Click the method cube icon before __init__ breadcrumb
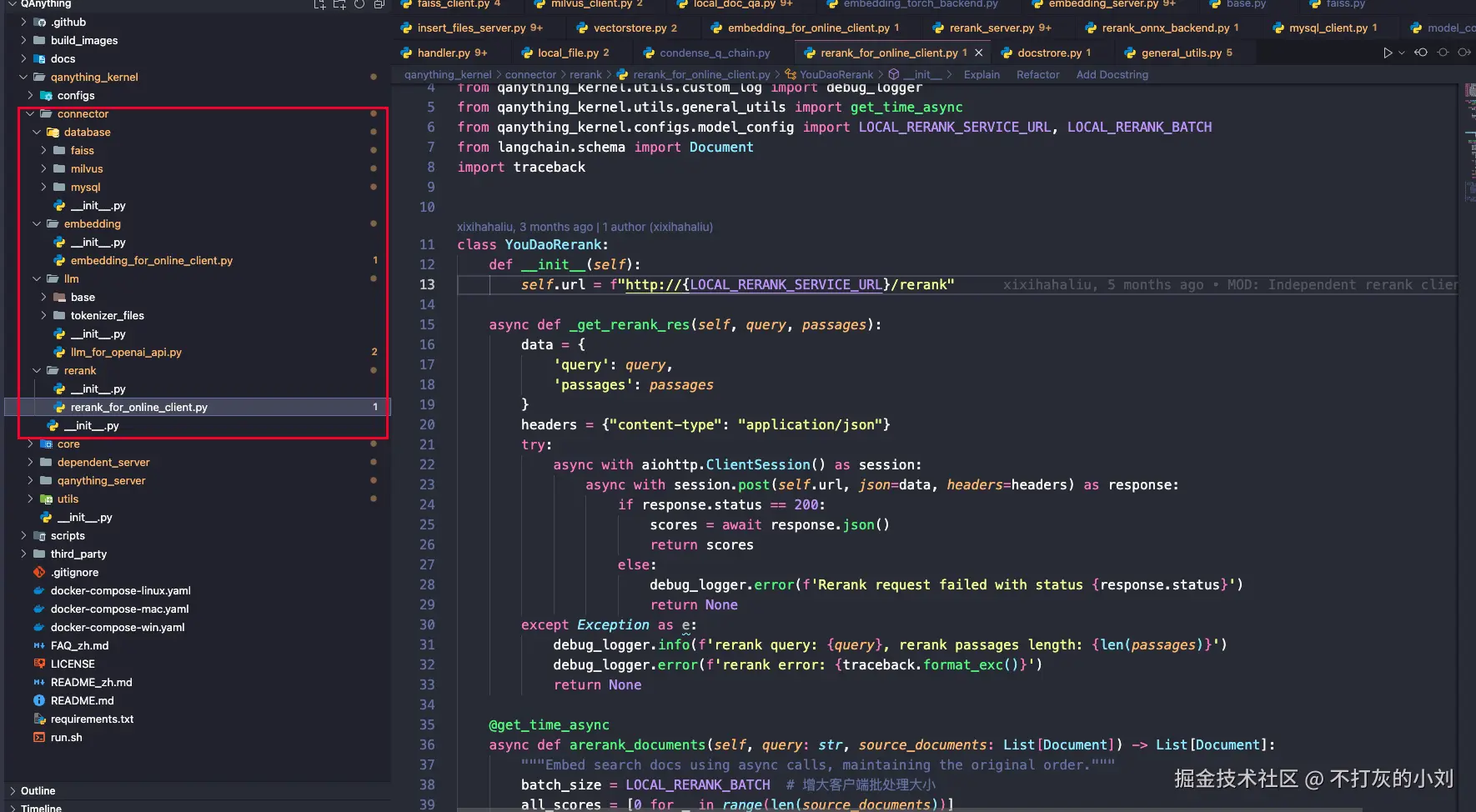The height and width of the screenshot is (812, 1476). (x=894, y=75)
